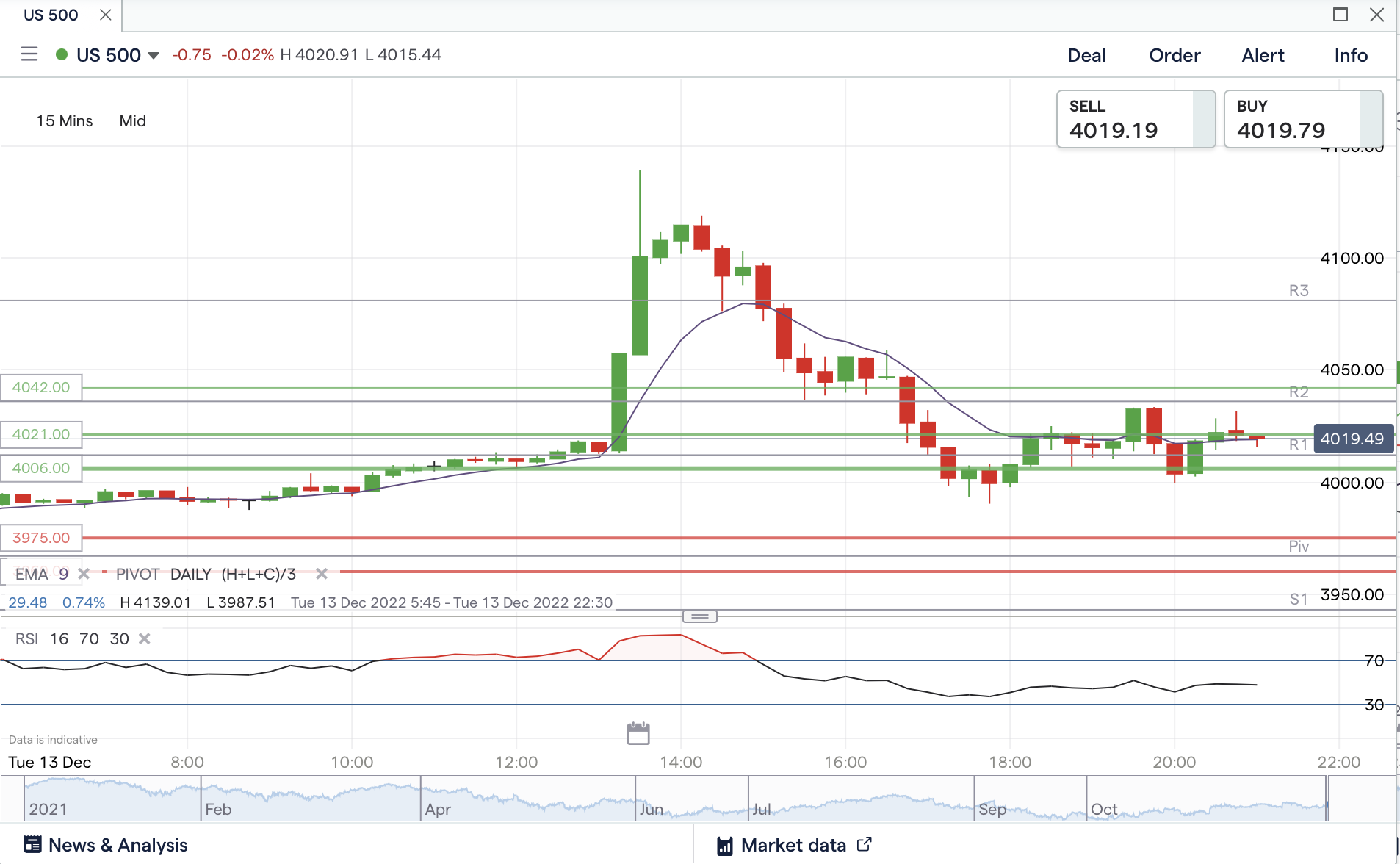Click Feb on the overview timeline
Viewport: 1400px width, 864px height.
218,809
